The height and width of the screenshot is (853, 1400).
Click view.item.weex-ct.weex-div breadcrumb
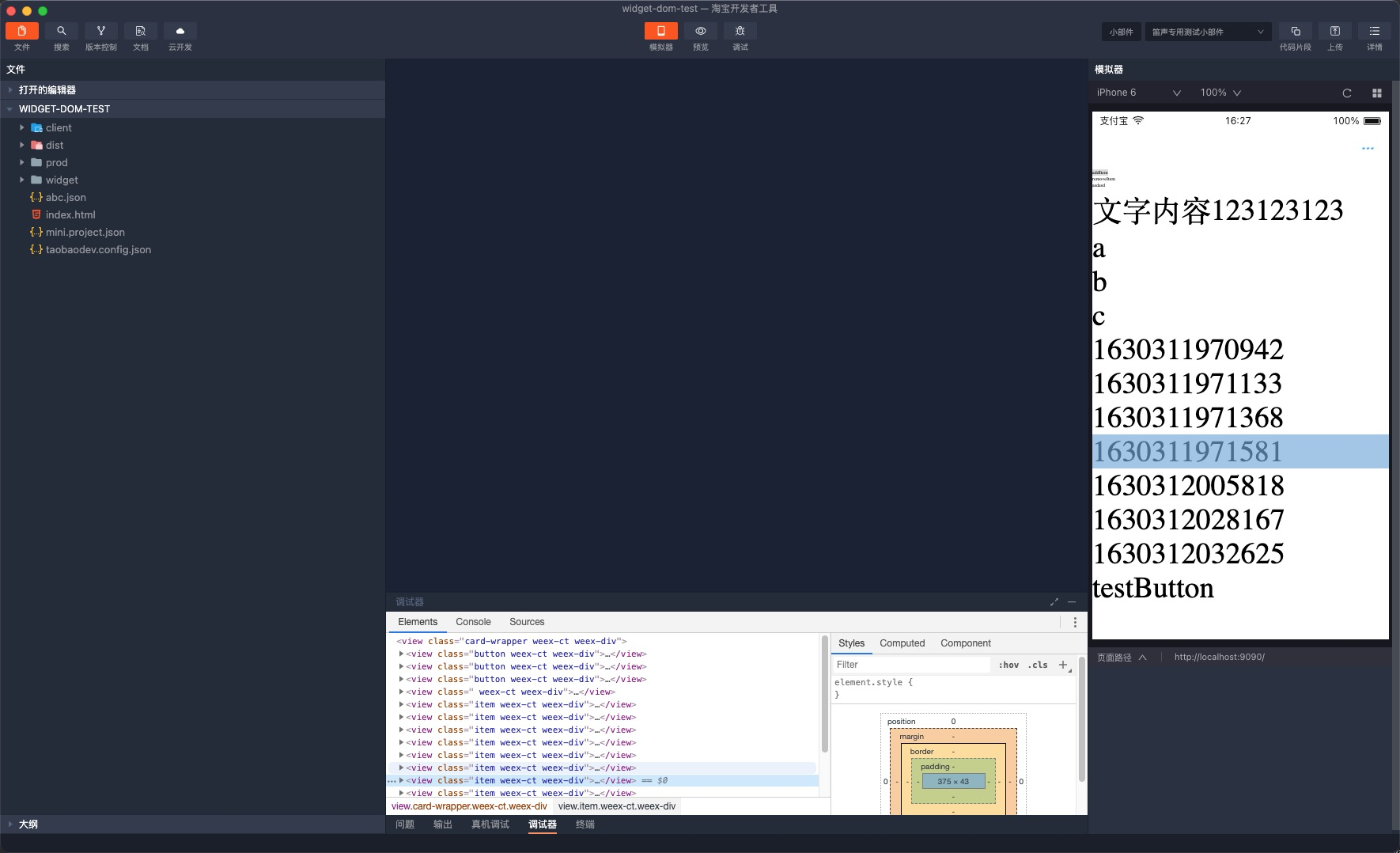point(617,806)
